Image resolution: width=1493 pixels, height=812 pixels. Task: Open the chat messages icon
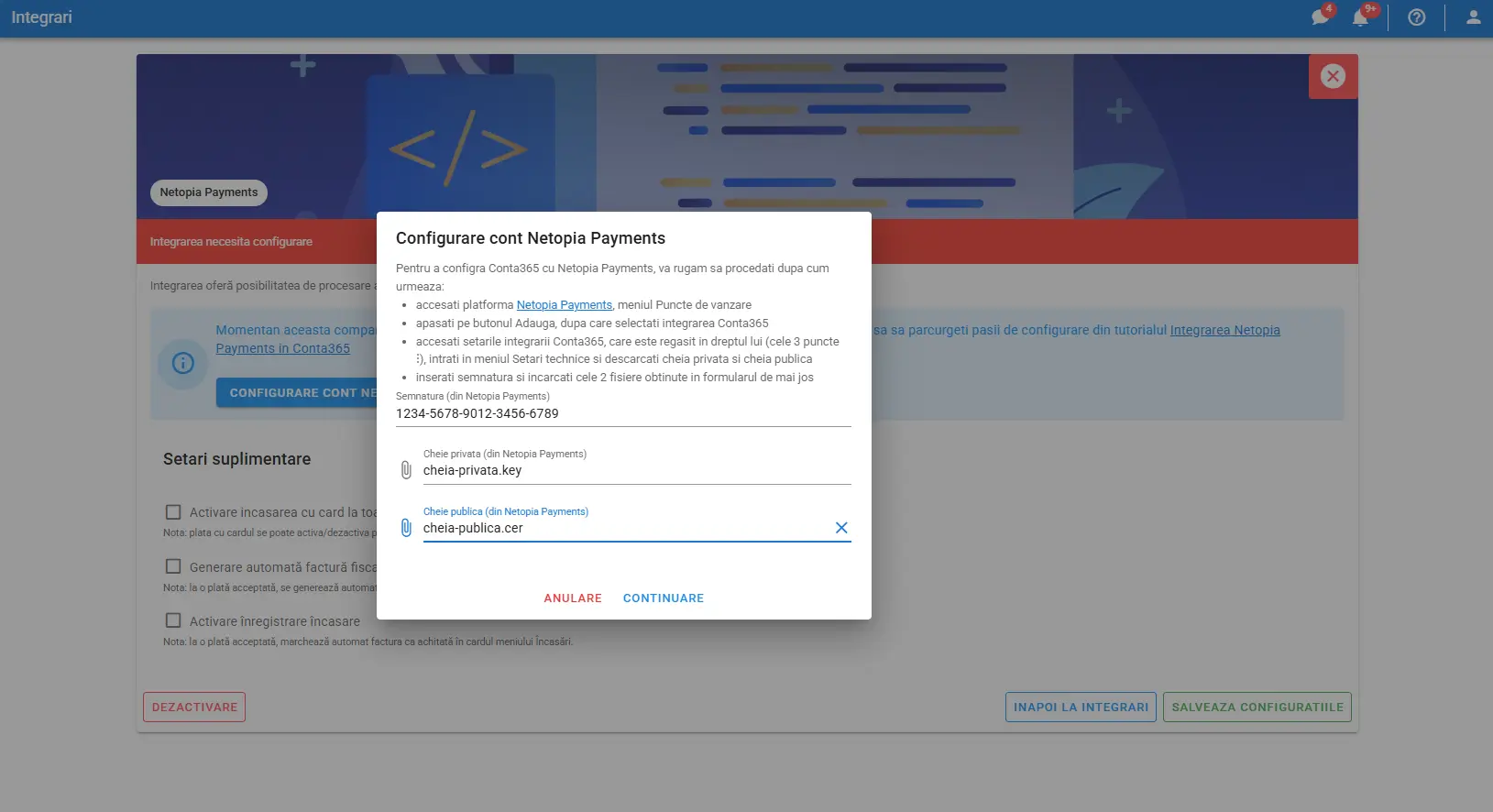[1320, 17]
